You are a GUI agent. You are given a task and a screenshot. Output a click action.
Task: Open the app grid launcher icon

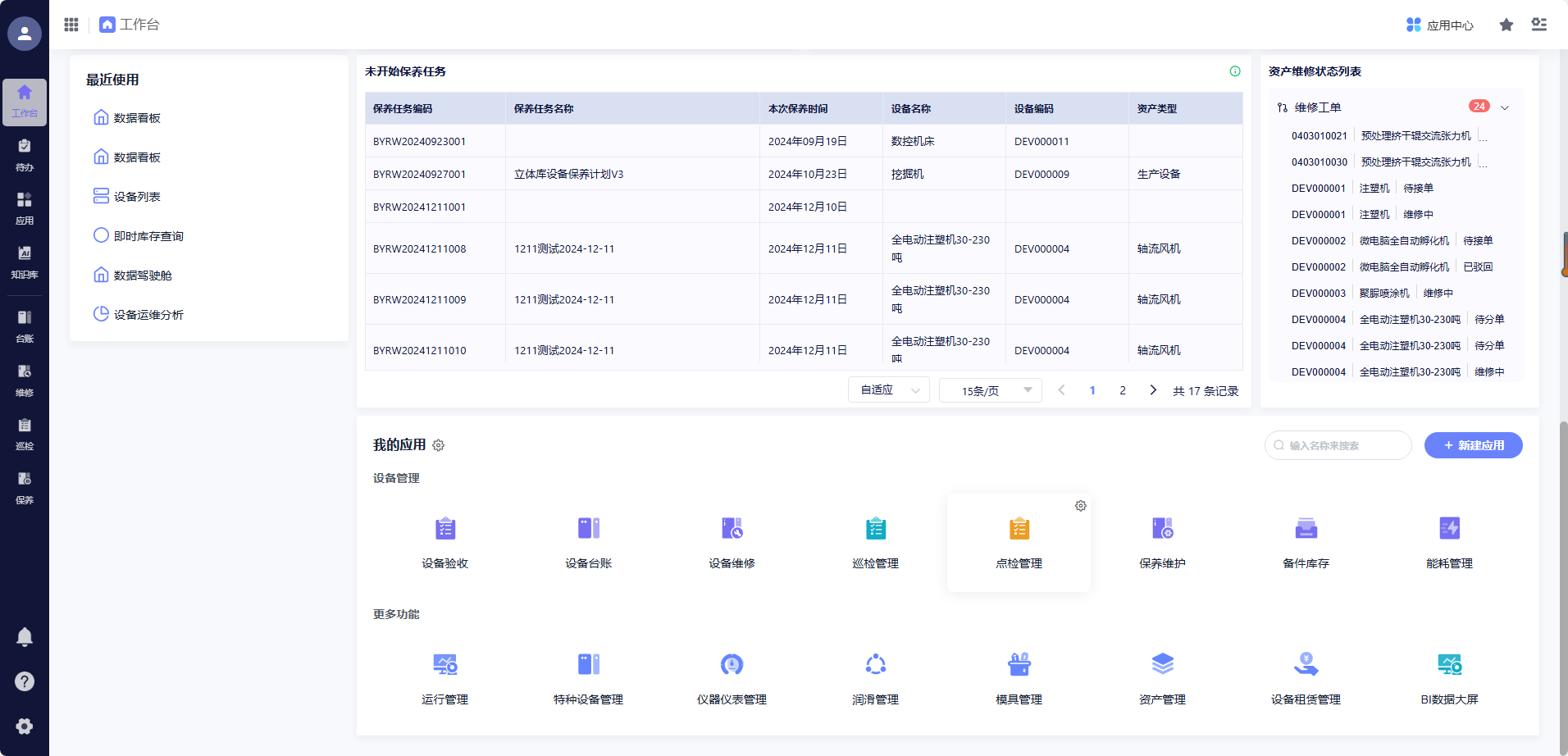tap(71, 25)
